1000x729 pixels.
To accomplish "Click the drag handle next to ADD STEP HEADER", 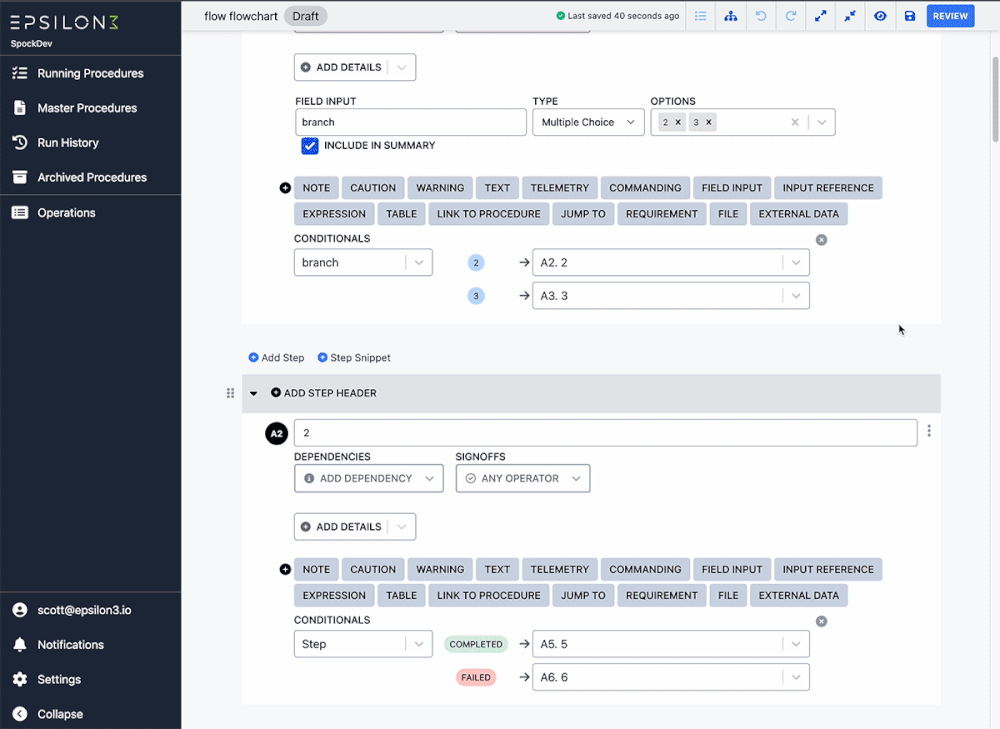I will [x=230, y=393].
